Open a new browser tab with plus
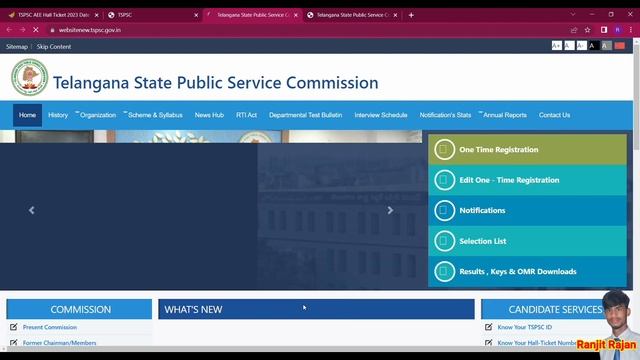The image size is (640, 360). tap(411, 15)
